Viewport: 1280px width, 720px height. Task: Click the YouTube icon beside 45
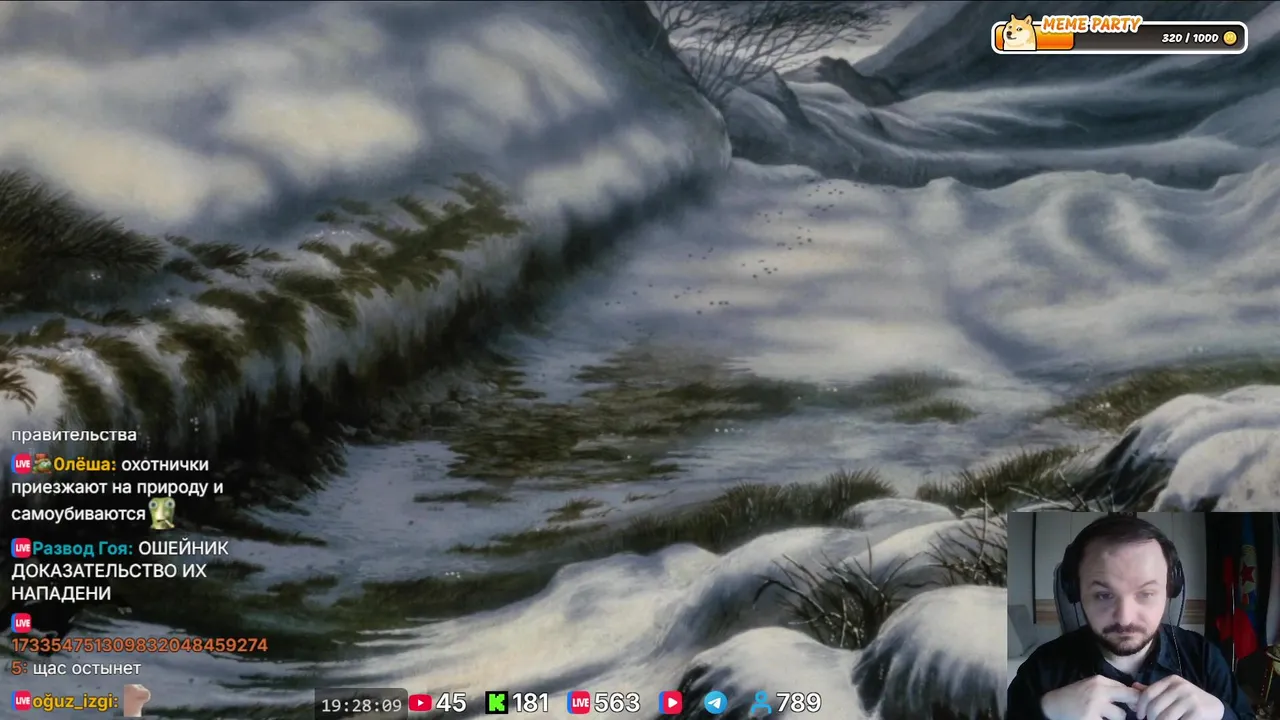point(420,703)
